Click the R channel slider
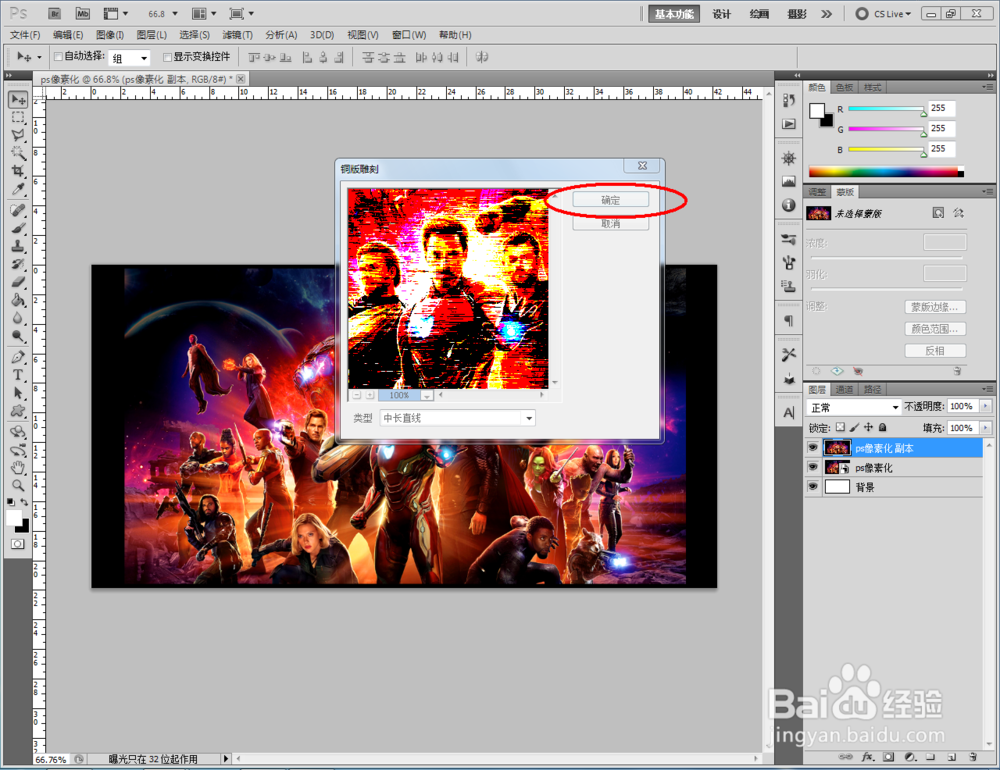The height and width of the screenshot is (770, 1000). [886, 109]
